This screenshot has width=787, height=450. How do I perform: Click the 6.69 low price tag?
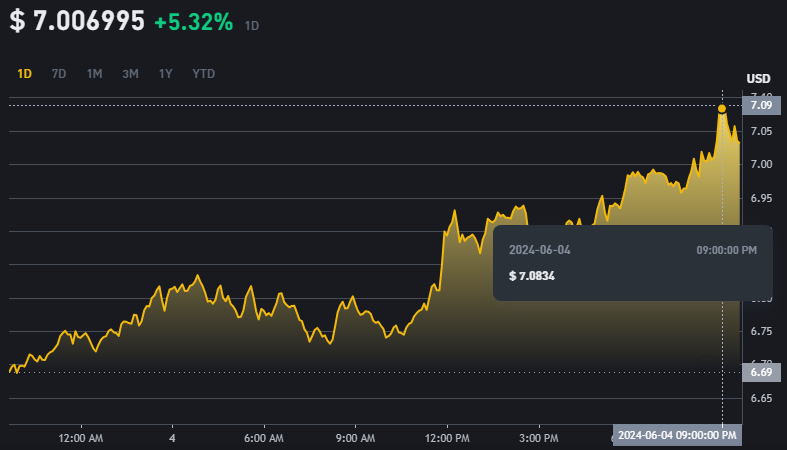[x=760, y=372]
